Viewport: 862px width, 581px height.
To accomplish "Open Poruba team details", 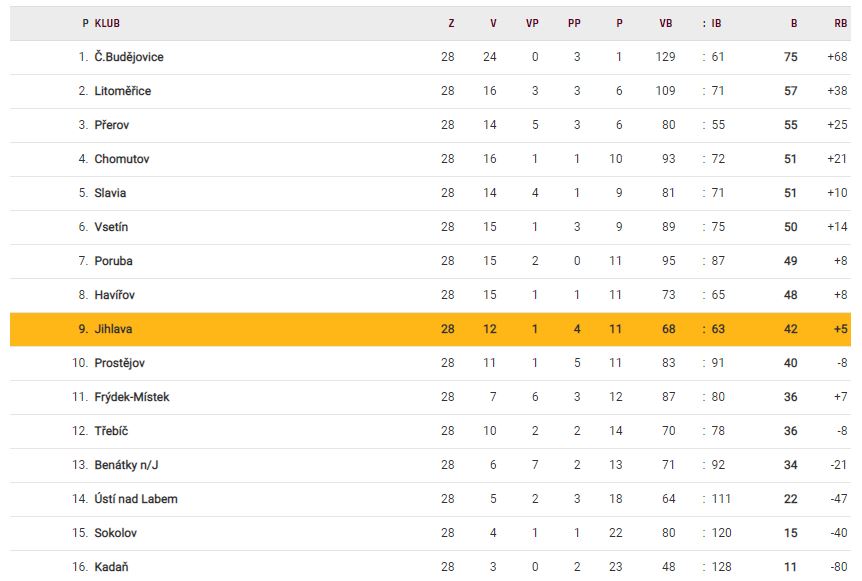I will click(113, 261).
